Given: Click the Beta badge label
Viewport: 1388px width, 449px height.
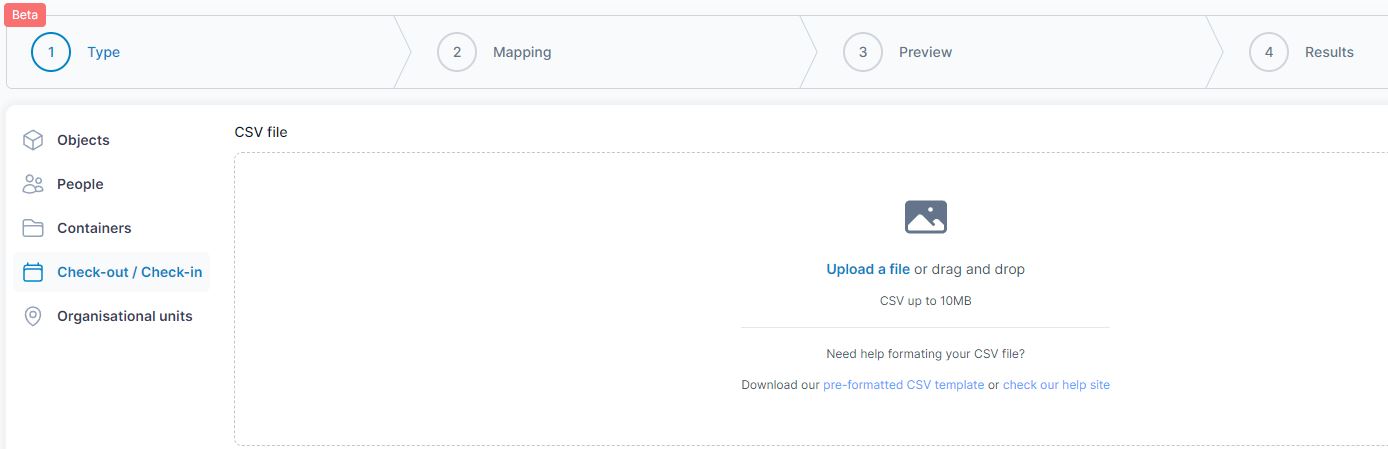Looking at the screenshot, I should (x=25, y=15).
